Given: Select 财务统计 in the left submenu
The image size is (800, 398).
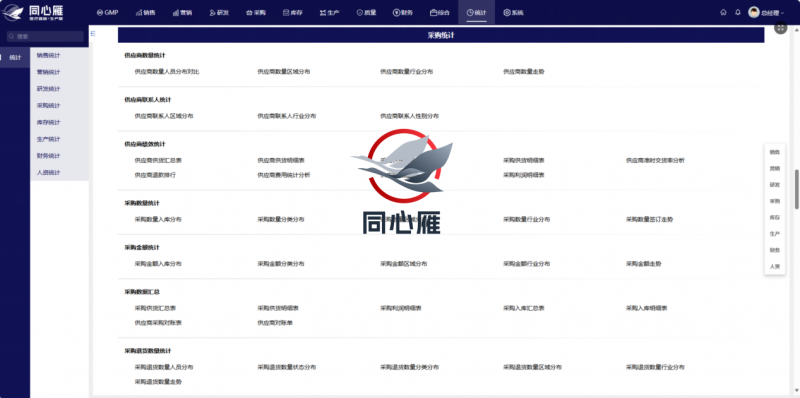Looking at the screenshot, I should click(48, 156).
